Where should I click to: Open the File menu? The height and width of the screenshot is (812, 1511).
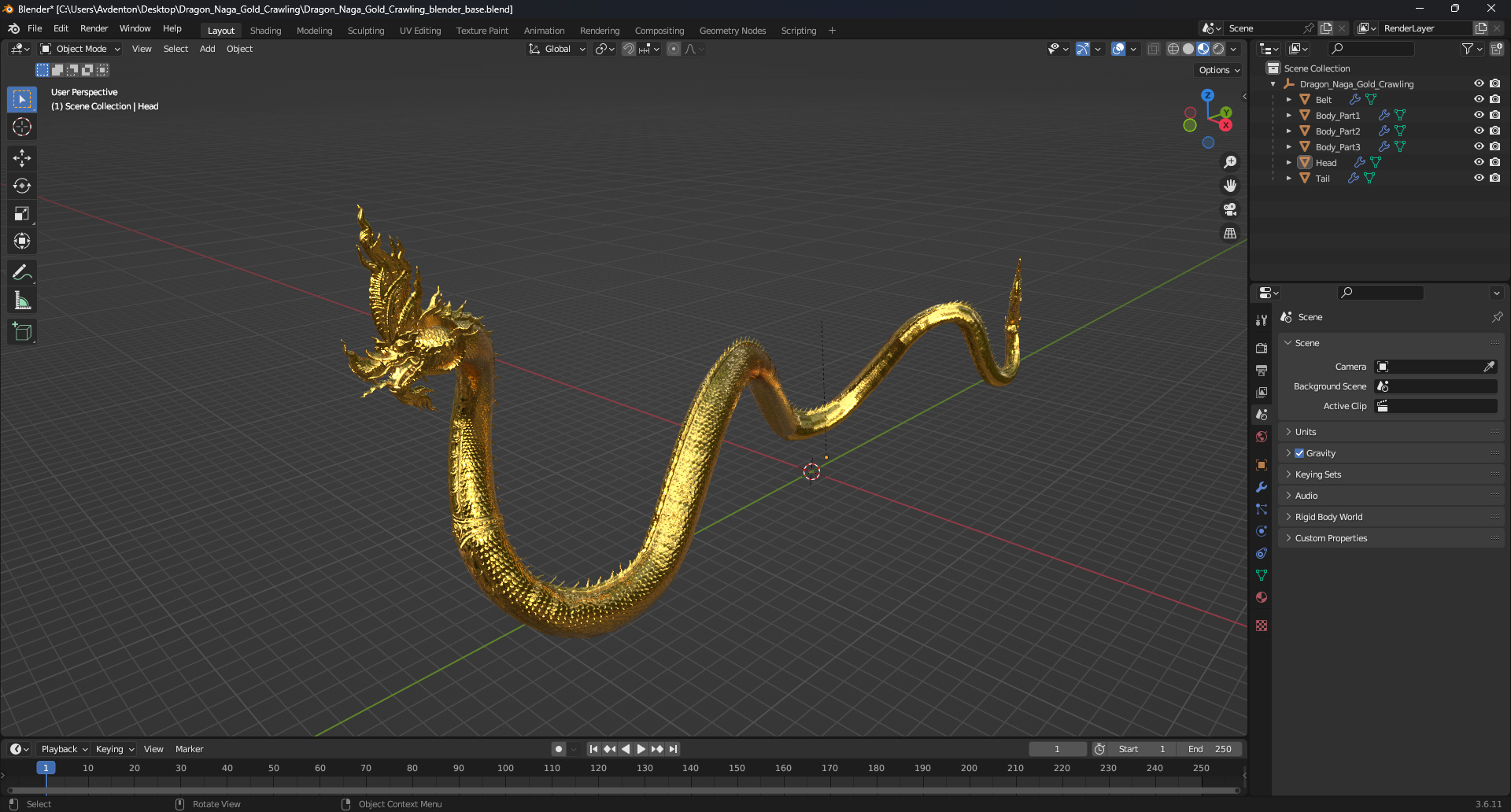click(35, 28)
